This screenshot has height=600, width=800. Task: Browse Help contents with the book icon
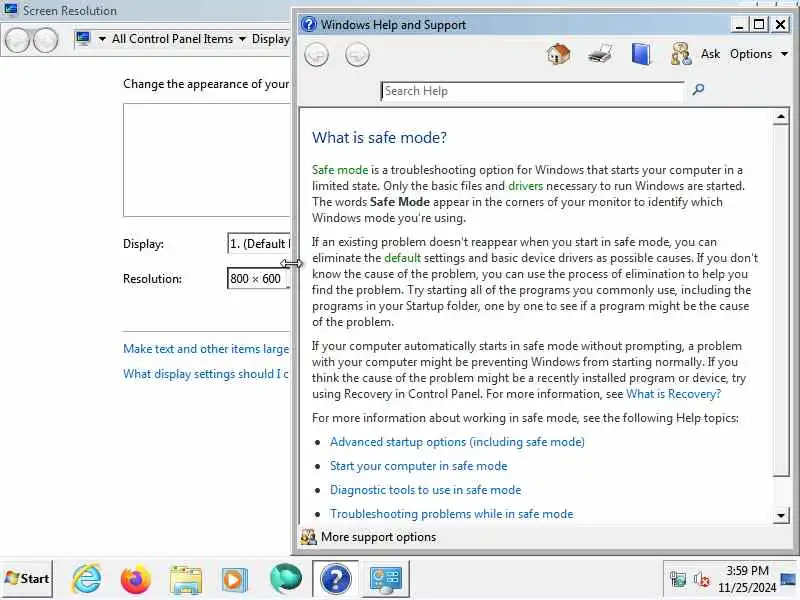[641, 54]
